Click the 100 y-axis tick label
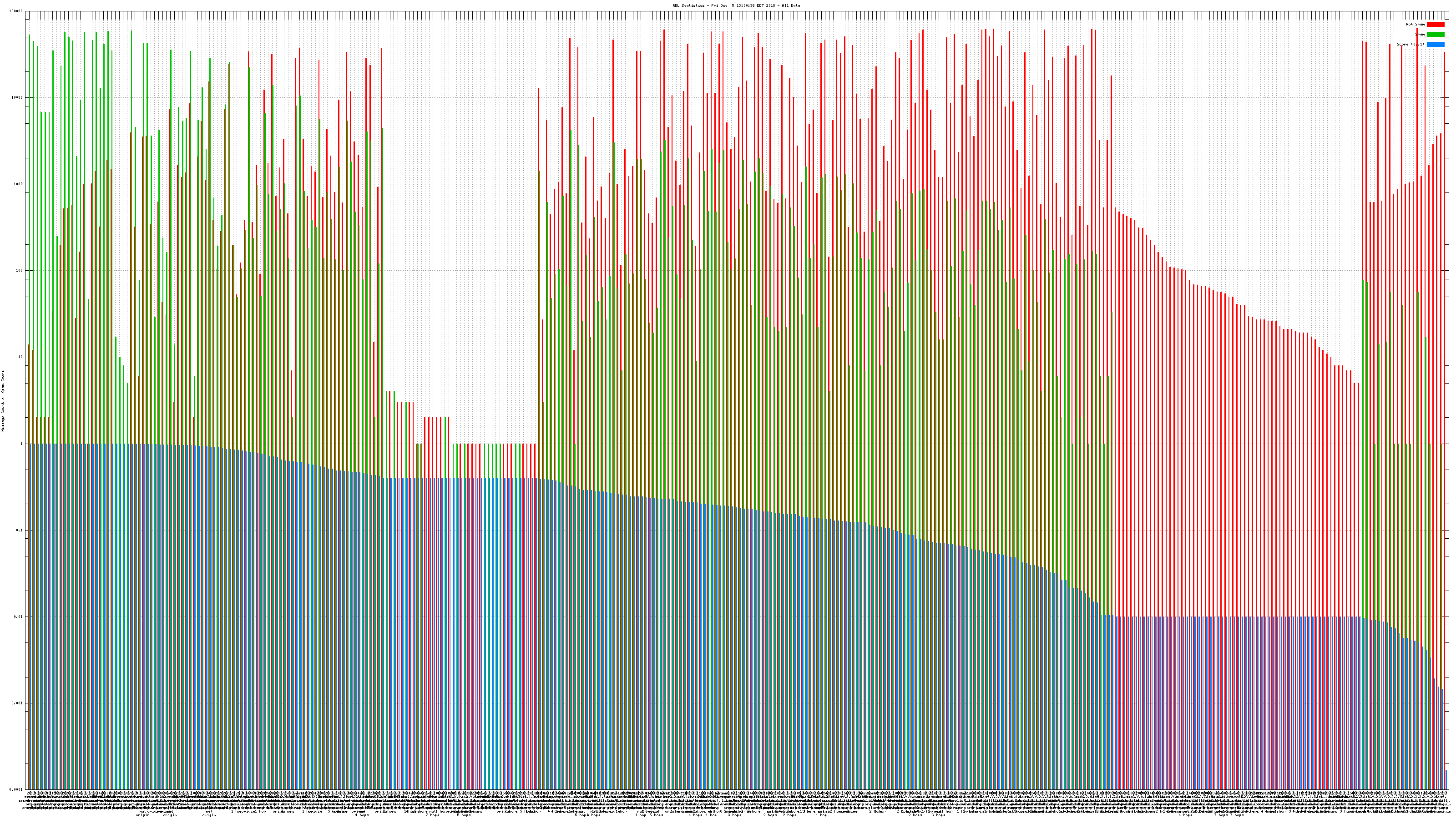The width and height of the screenshot is (1456, 819). [20, 271]
